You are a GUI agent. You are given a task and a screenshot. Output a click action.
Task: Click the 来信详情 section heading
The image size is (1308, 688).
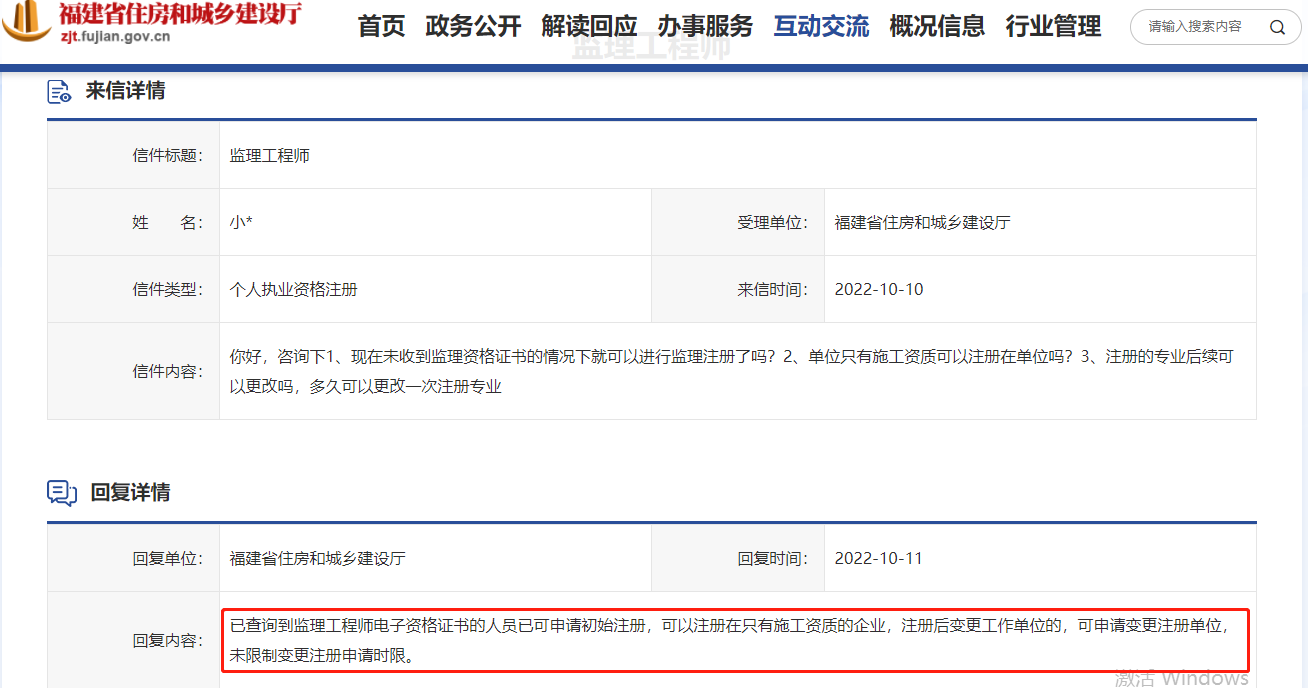point(125,91)
